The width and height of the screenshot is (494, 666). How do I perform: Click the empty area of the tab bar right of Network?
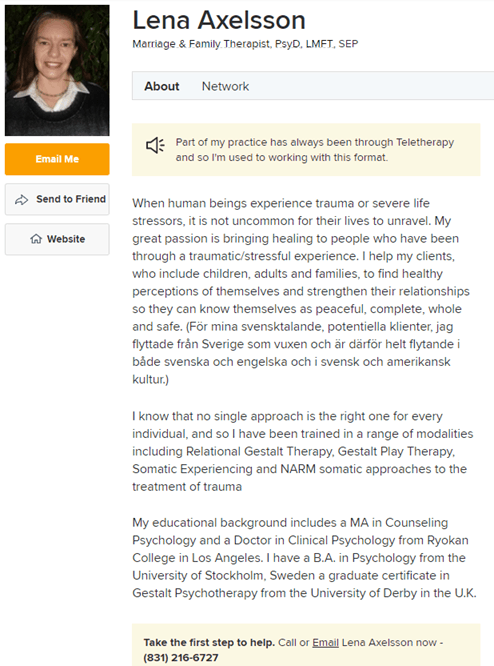pos(372,86)
